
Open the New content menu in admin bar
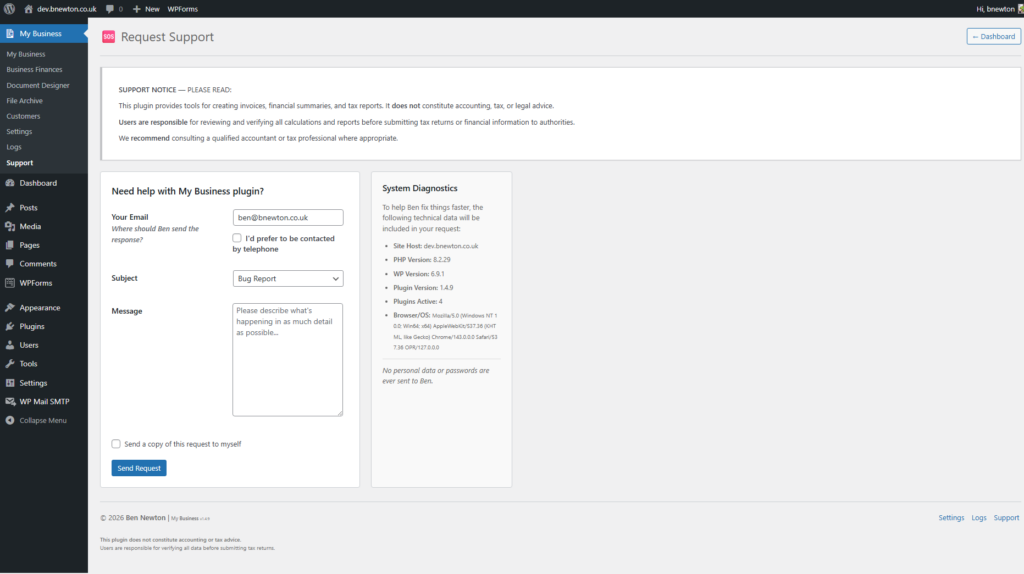click(146, 8)
